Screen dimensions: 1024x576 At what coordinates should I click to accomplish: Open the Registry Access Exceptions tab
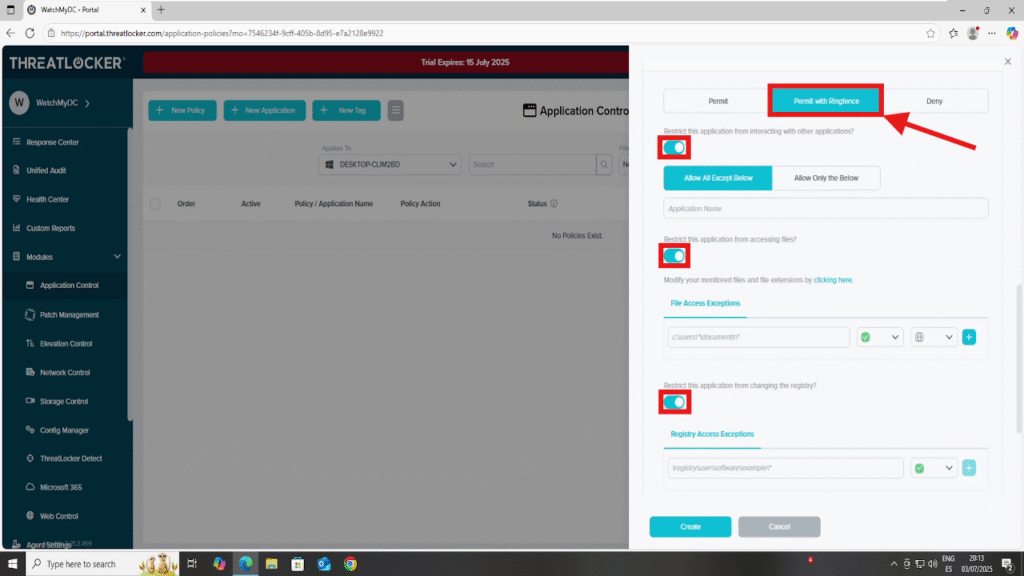click(712, 434)
